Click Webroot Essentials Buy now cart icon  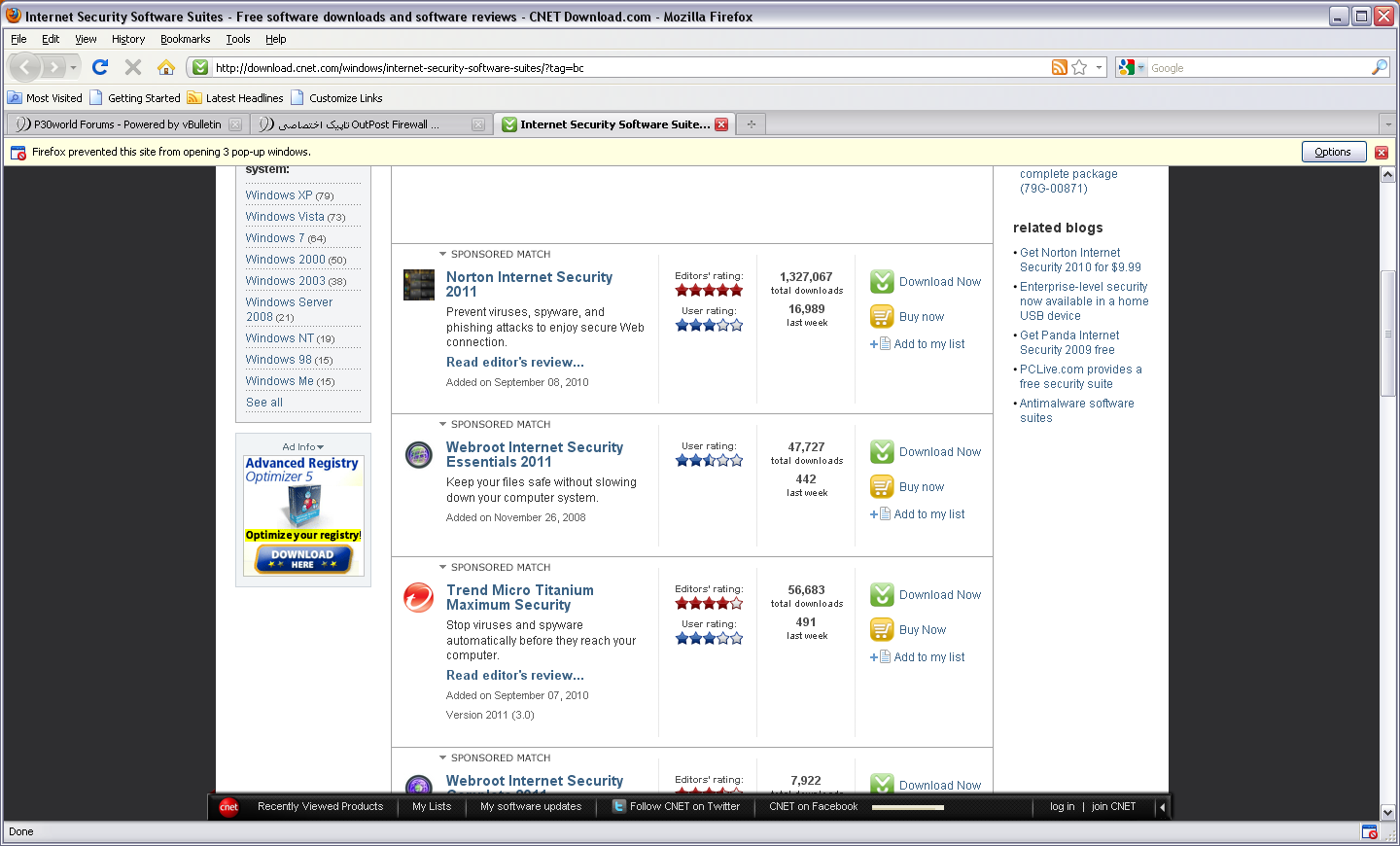[882, 486]
